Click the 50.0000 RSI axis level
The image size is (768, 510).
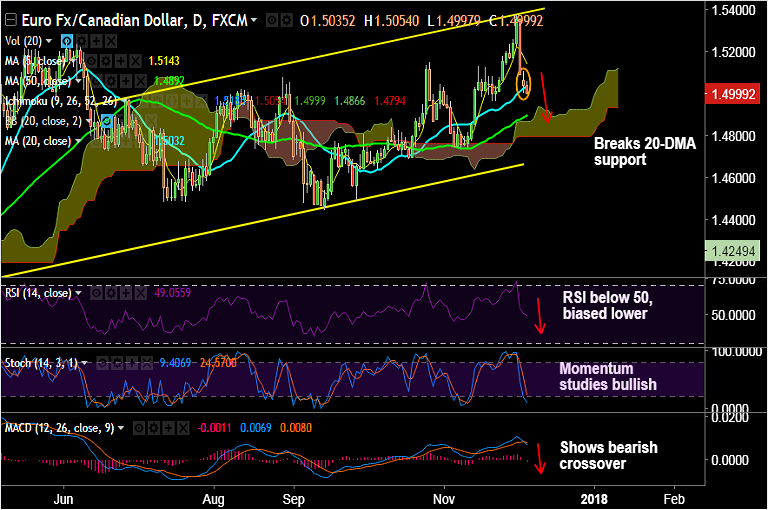click(x=733, y=315)
